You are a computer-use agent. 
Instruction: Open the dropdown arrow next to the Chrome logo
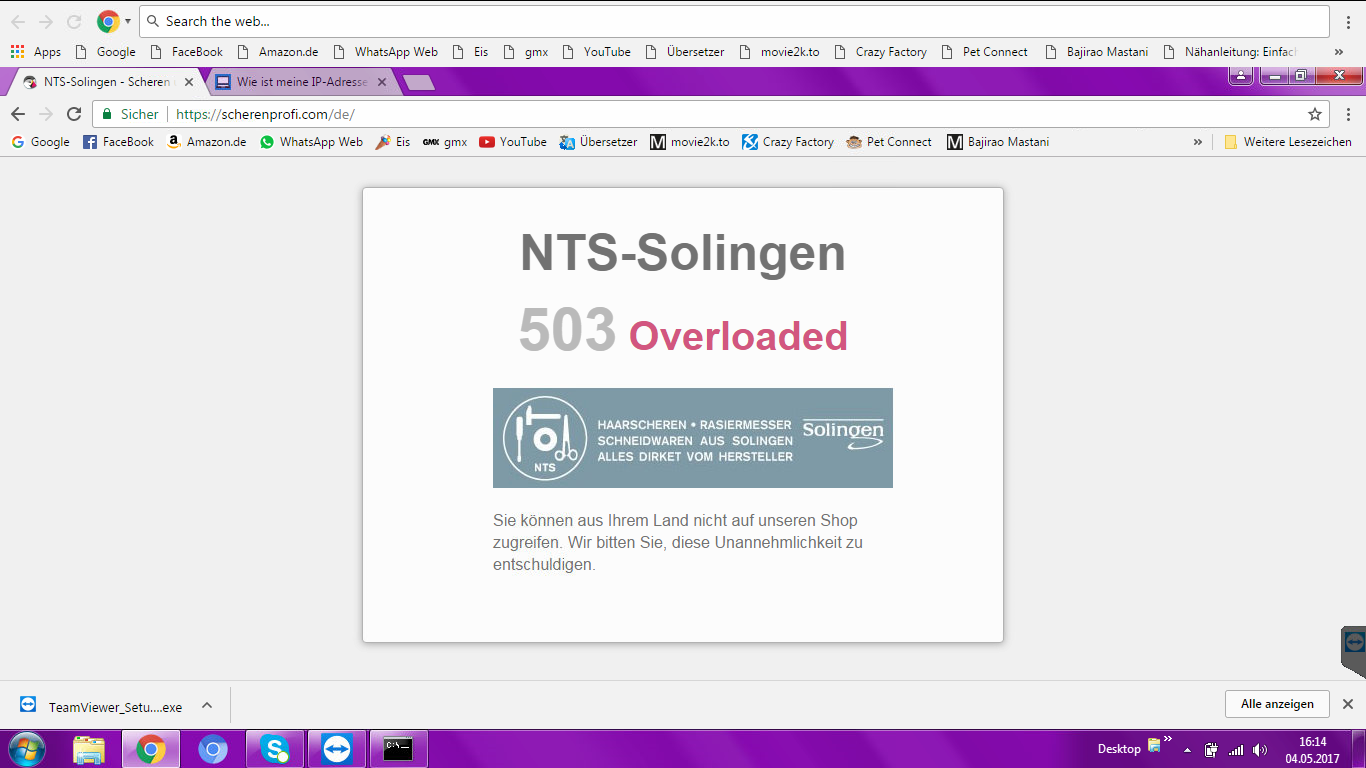128,21
